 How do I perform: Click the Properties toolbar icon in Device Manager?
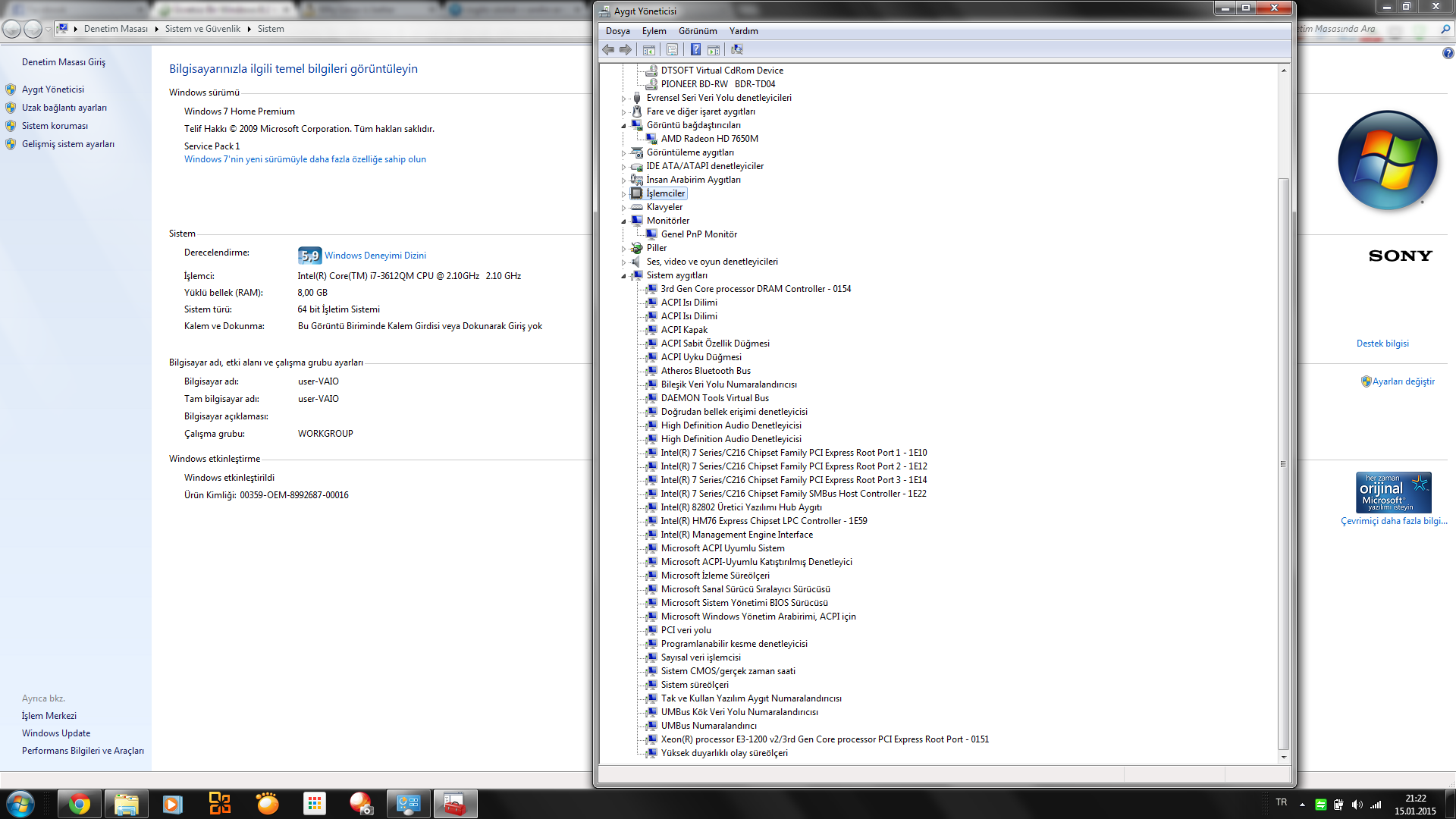(x=672, y=50)
